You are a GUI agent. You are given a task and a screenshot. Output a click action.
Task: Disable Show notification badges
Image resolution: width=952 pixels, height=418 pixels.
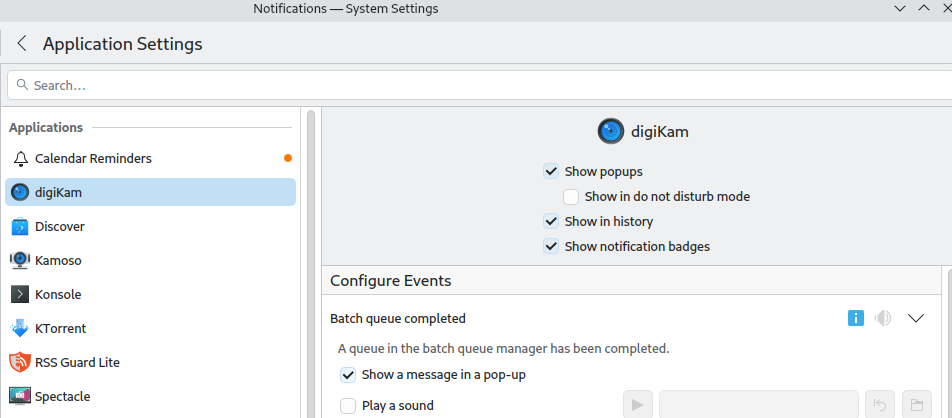[x=551, y=246]
